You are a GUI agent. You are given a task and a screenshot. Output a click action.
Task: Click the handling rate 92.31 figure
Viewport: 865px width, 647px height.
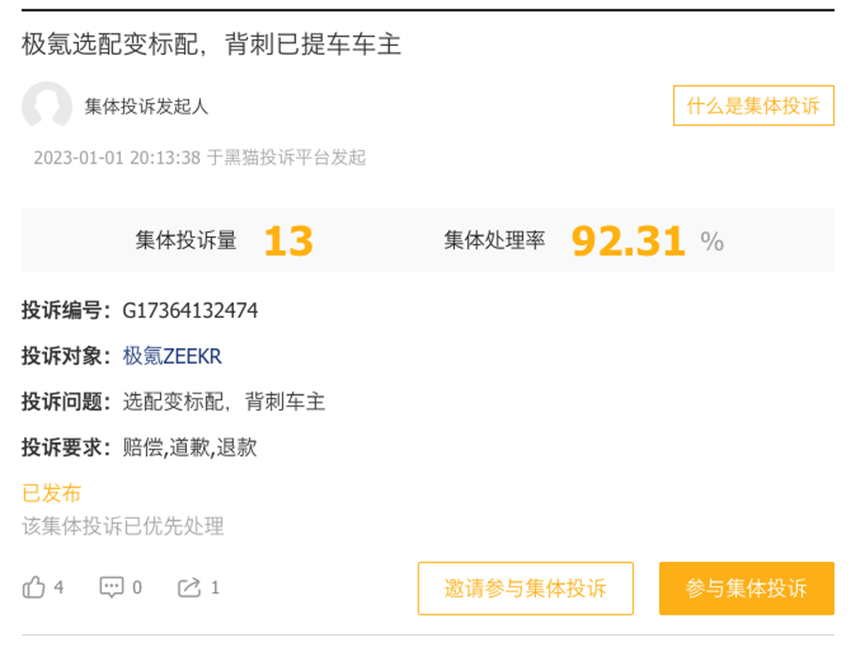[628, 242]
